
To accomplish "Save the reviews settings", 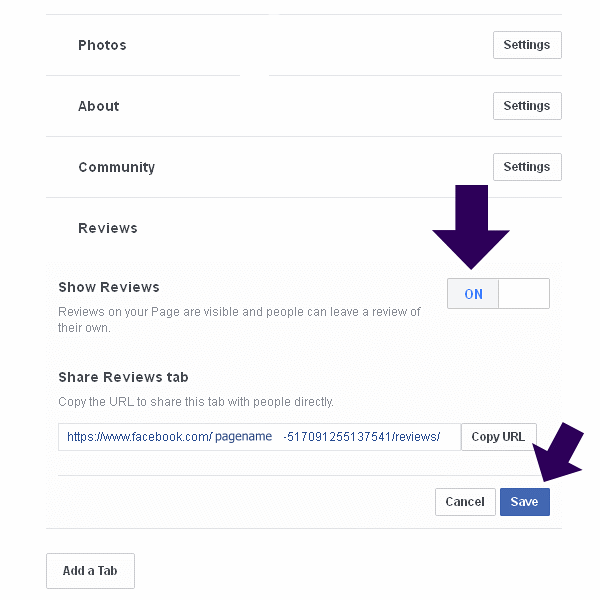I will pos(524,502).
